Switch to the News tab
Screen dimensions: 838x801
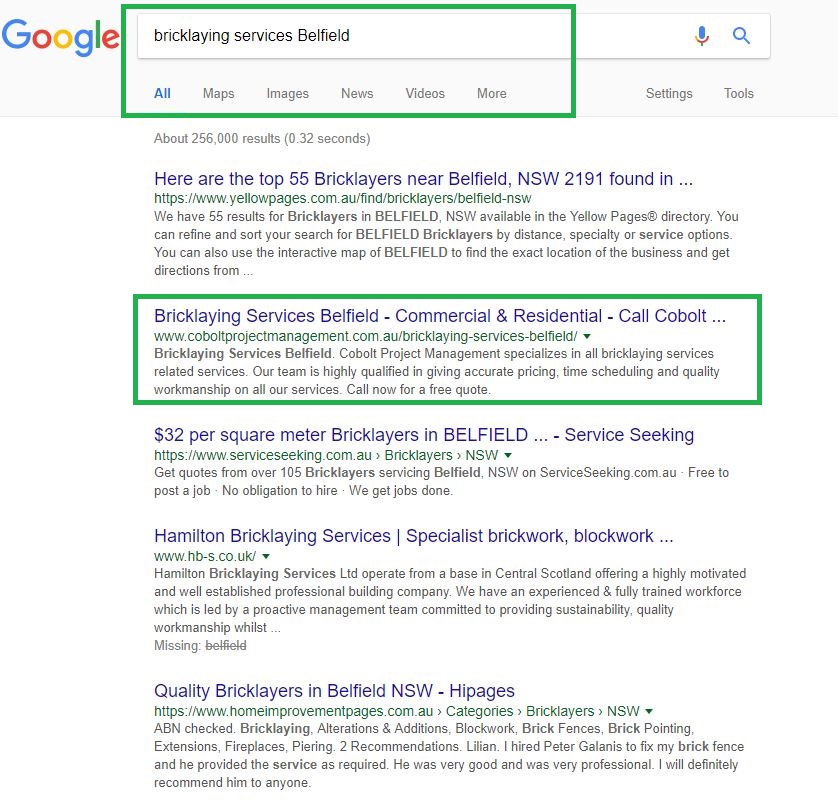(357, 94)
